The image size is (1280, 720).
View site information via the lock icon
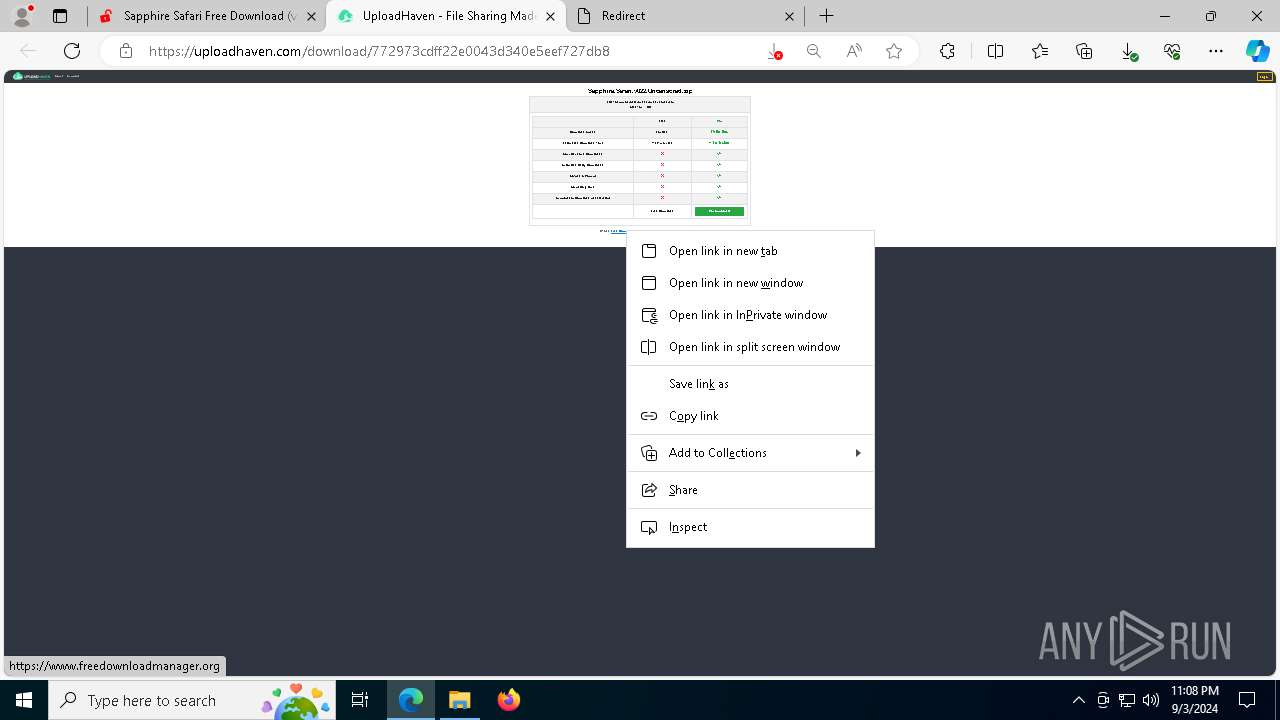(x=125, y=51)
